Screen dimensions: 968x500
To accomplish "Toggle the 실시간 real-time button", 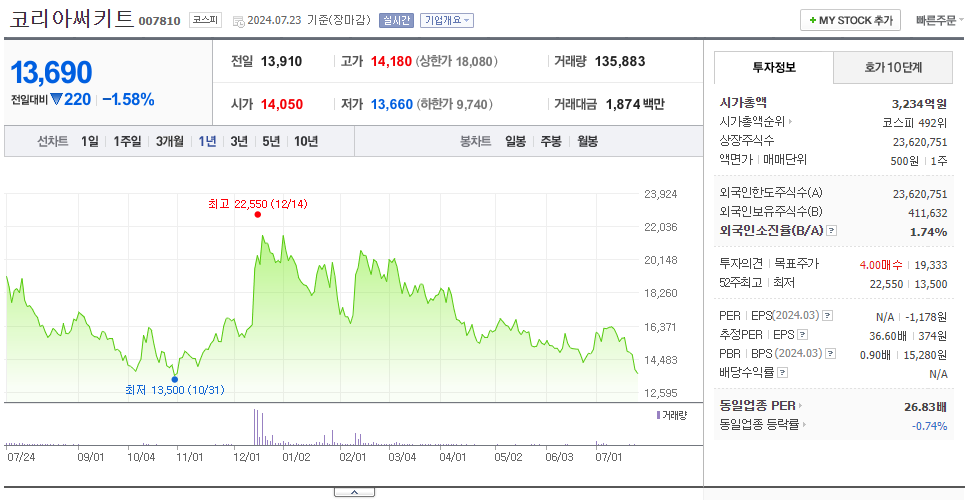I will point(397,20).
